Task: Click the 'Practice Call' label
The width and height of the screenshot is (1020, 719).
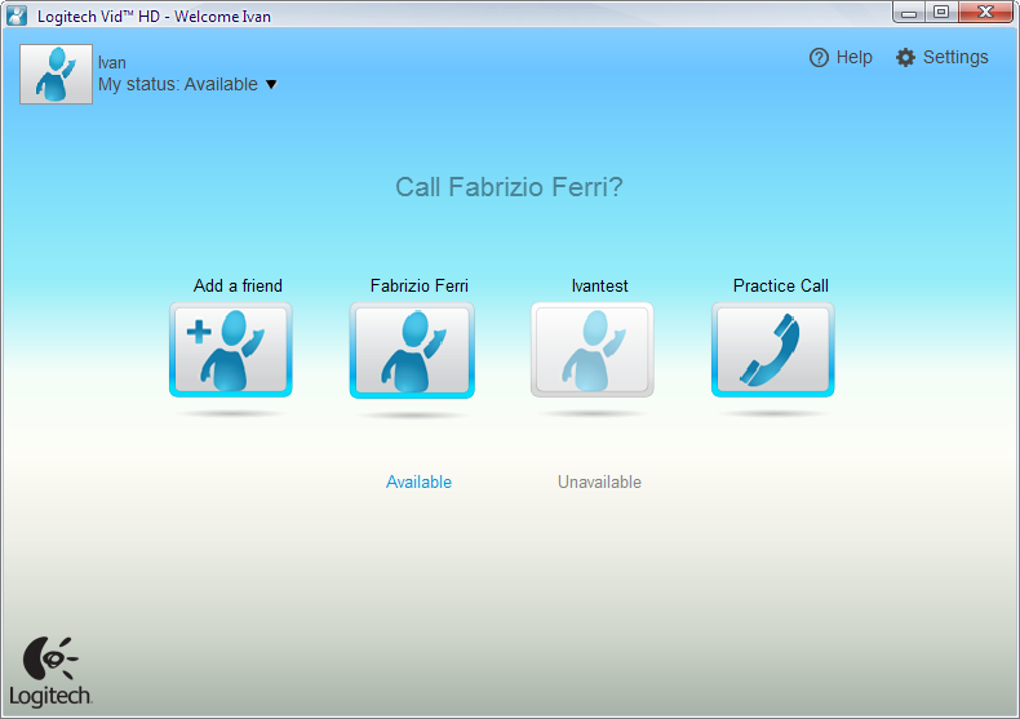Action: [781, 286]
